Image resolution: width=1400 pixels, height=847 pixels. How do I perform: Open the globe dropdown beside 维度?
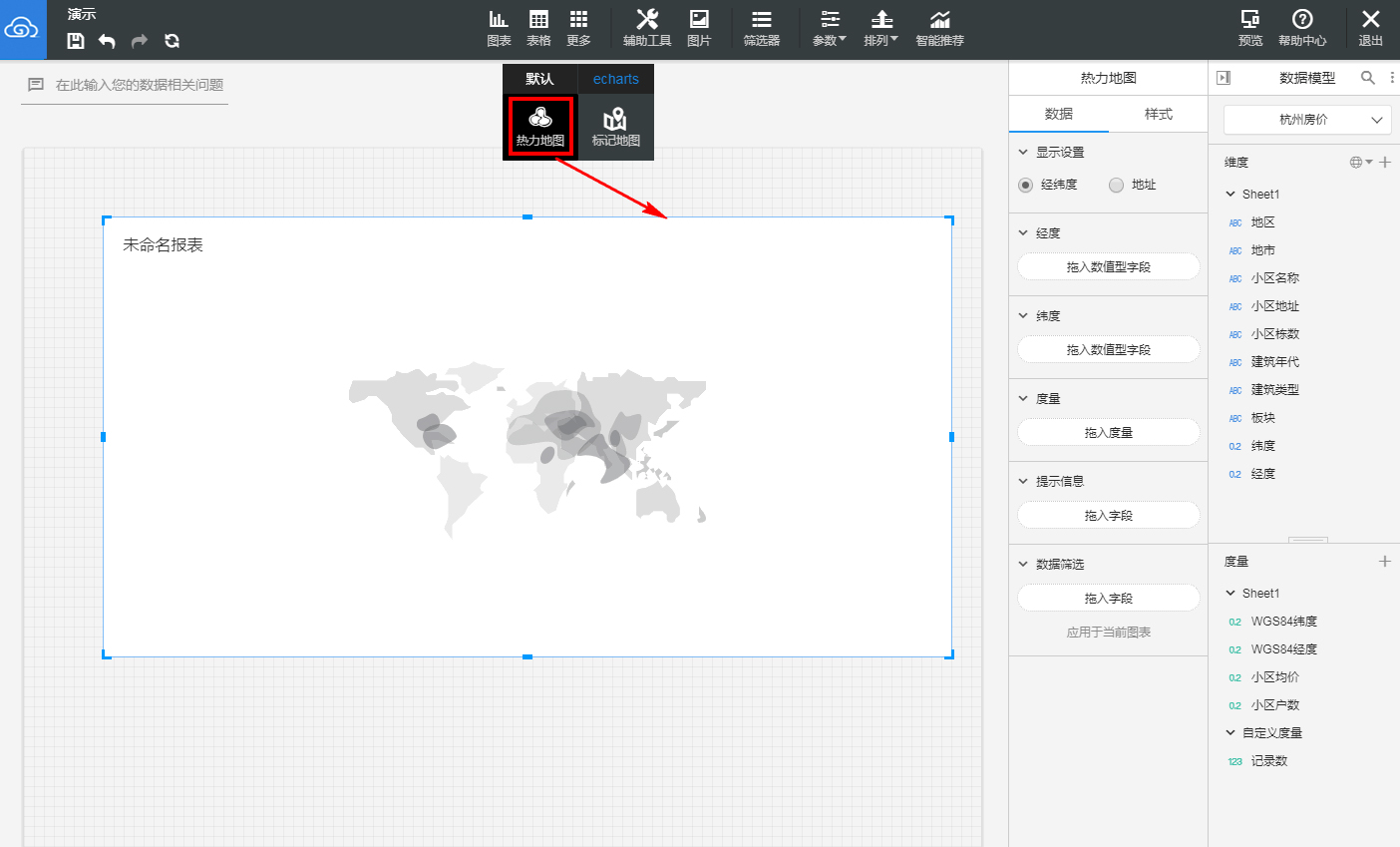pos(1361,163)
